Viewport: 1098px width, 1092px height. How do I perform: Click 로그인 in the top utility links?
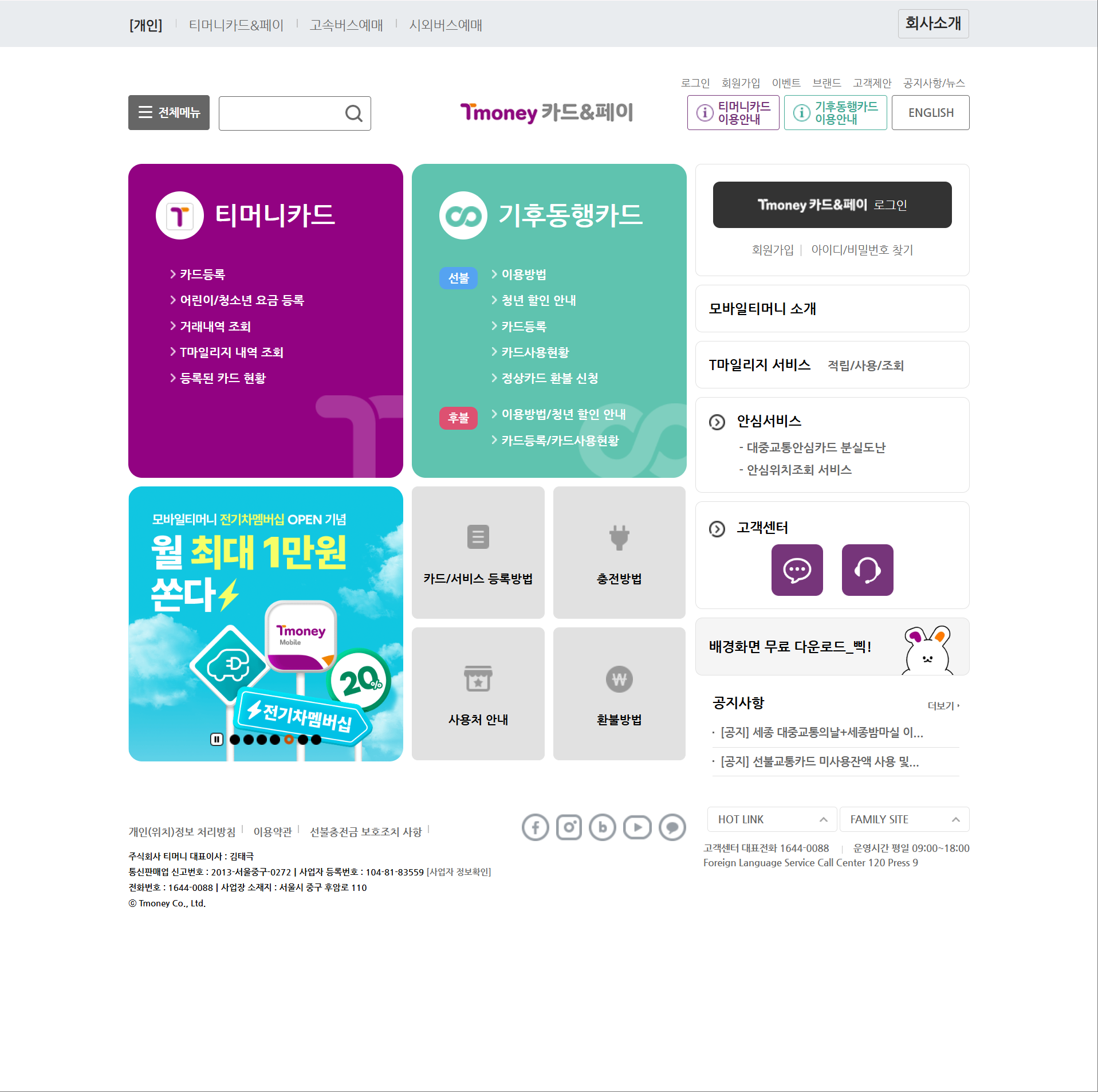[x=695, y=83]
